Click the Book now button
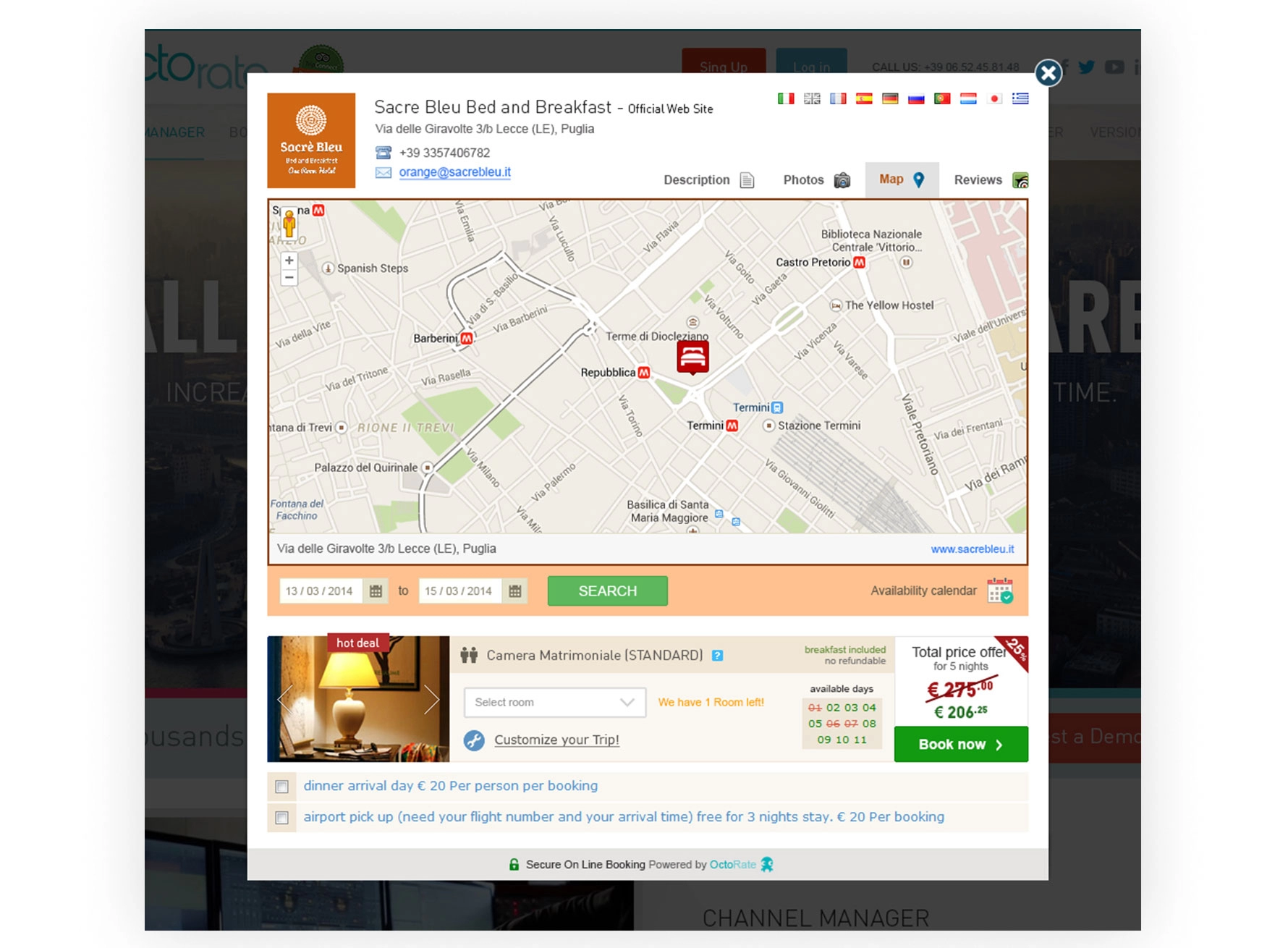Screen dimensions: 1288x948 [x=960, y=745]
